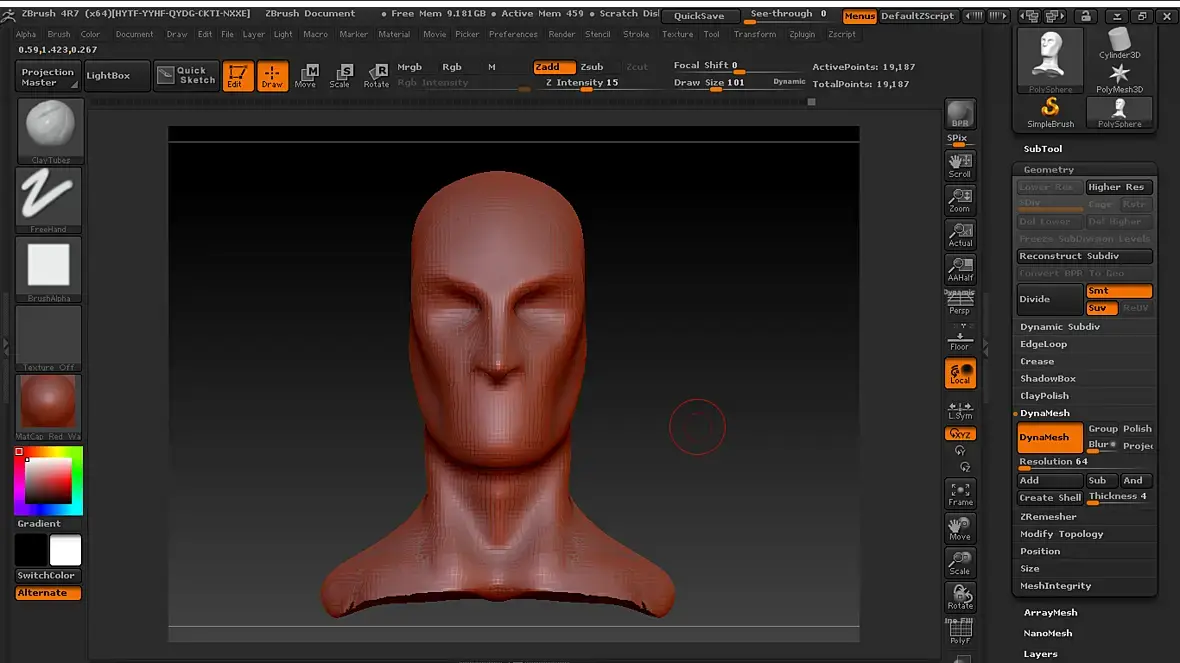Toggle Zadd sculpting mode
Image resolution: width=1180 pixels, height=663 pixels.
pyautogui.click(x=553, y=67)
